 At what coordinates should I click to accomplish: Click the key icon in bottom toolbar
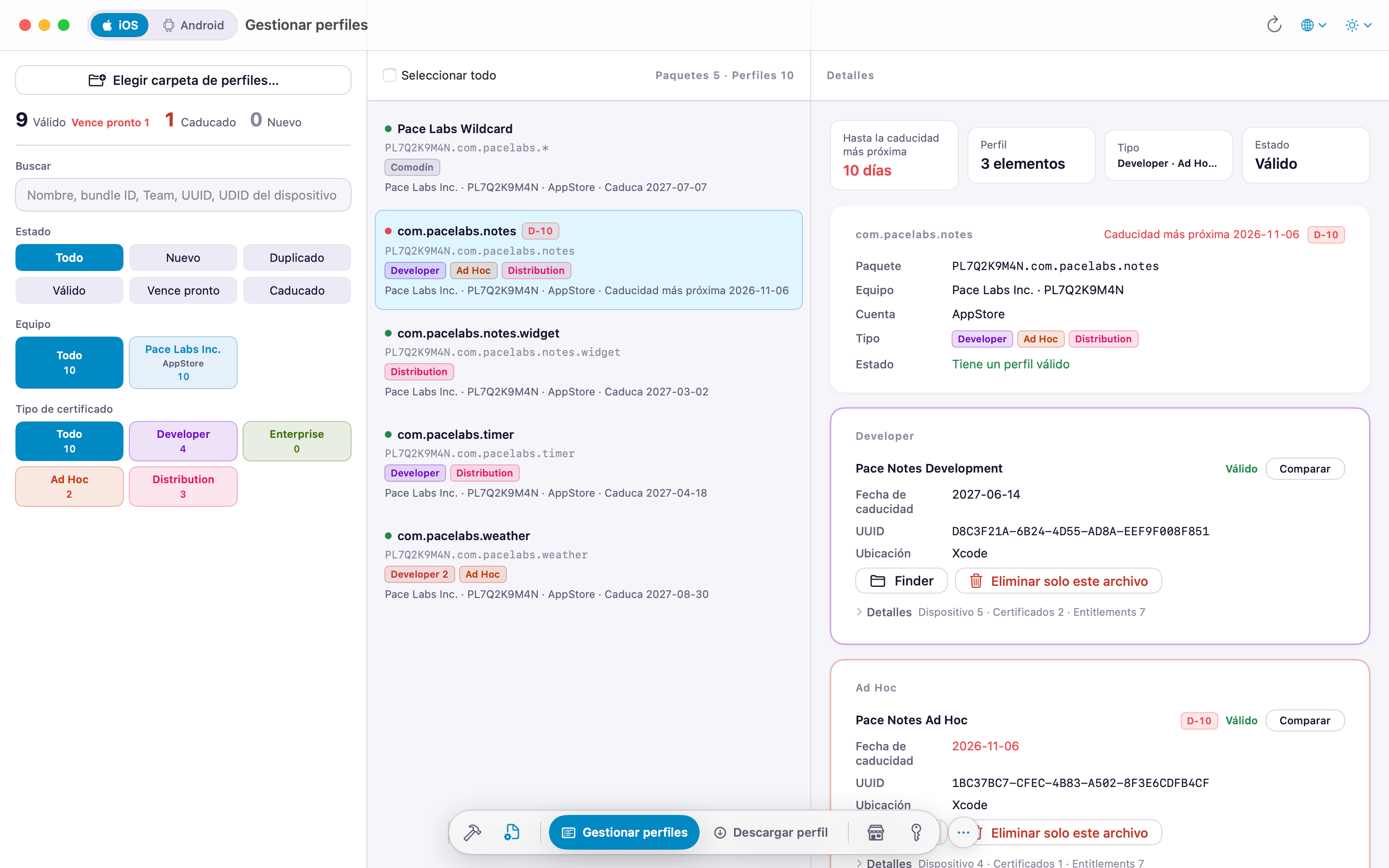coord(916,832)
